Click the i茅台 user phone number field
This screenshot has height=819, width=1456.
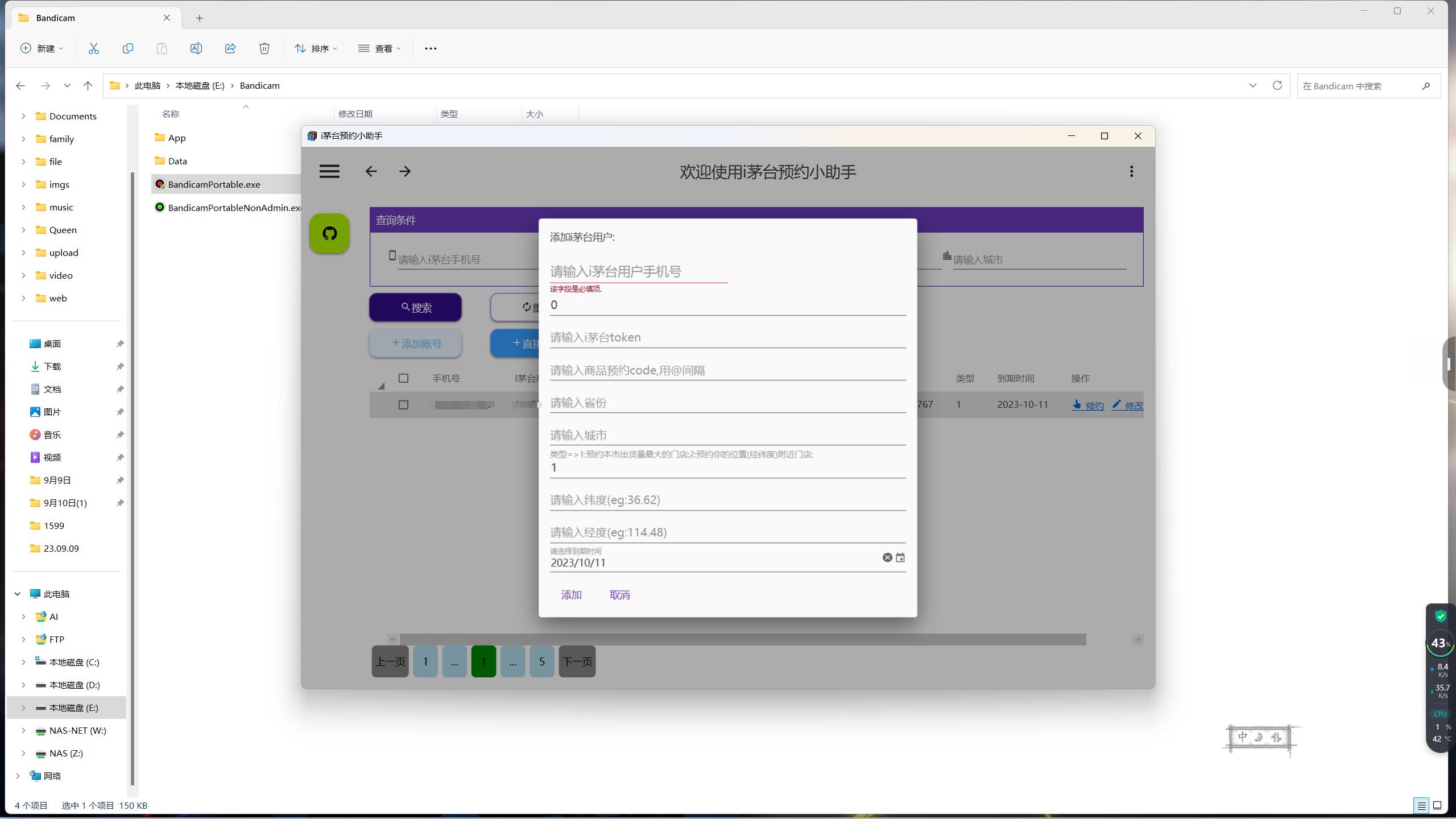639,272
